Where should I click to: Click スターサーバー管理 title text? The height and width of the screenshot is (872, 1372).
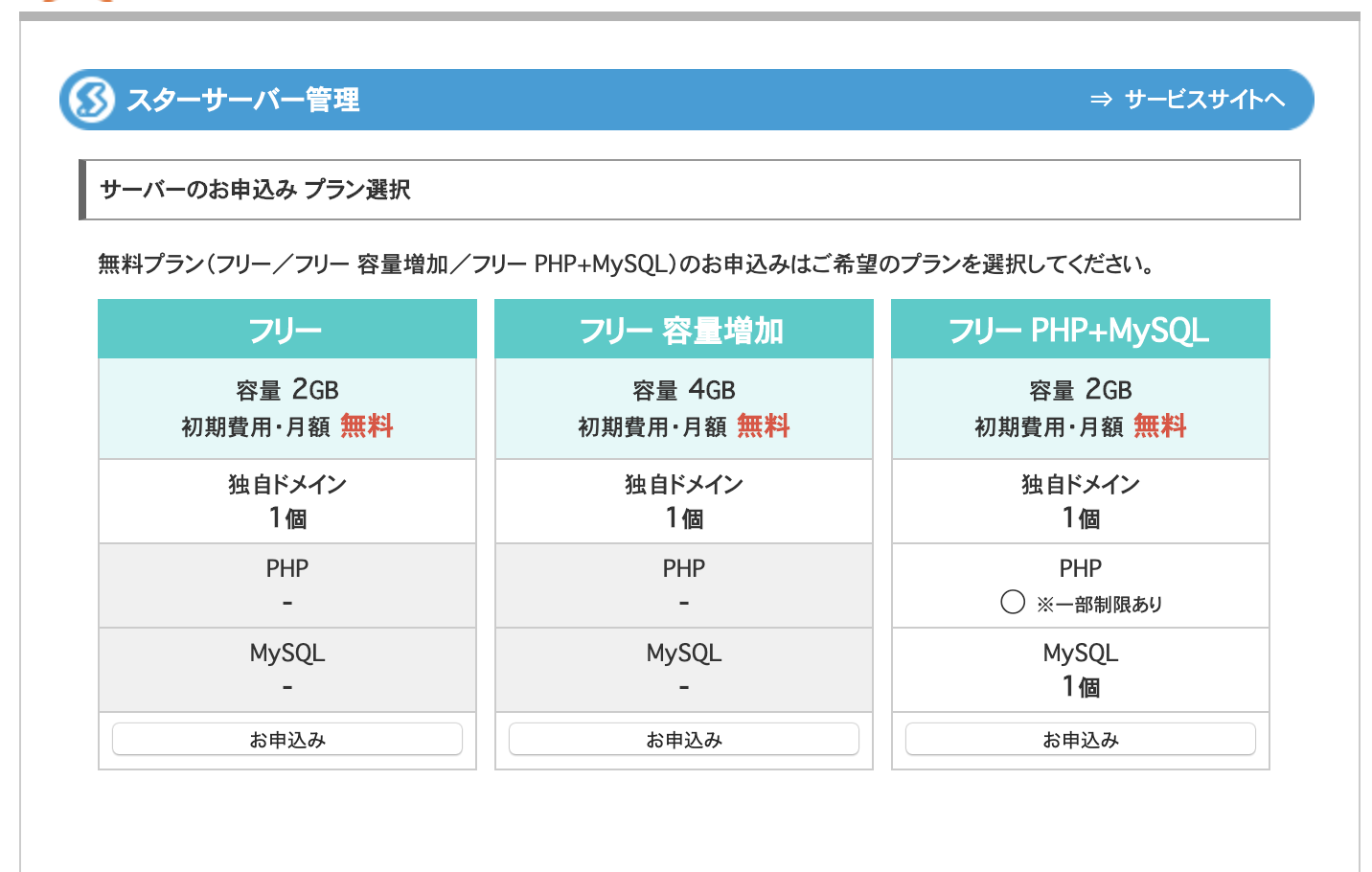[243, 100]
